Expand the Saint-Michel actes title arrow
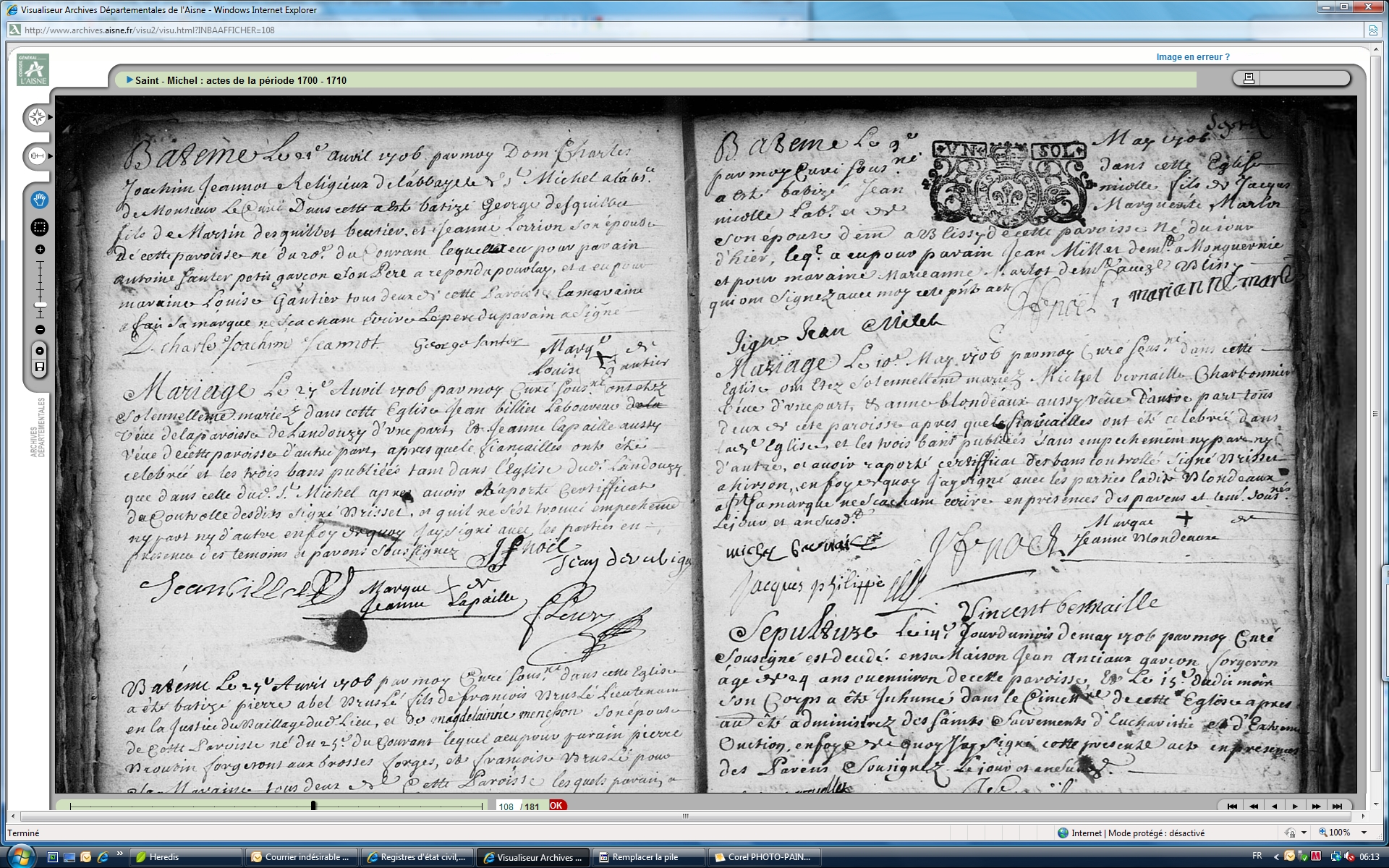This screenshot has width=1389, height=868. [129, 80]
